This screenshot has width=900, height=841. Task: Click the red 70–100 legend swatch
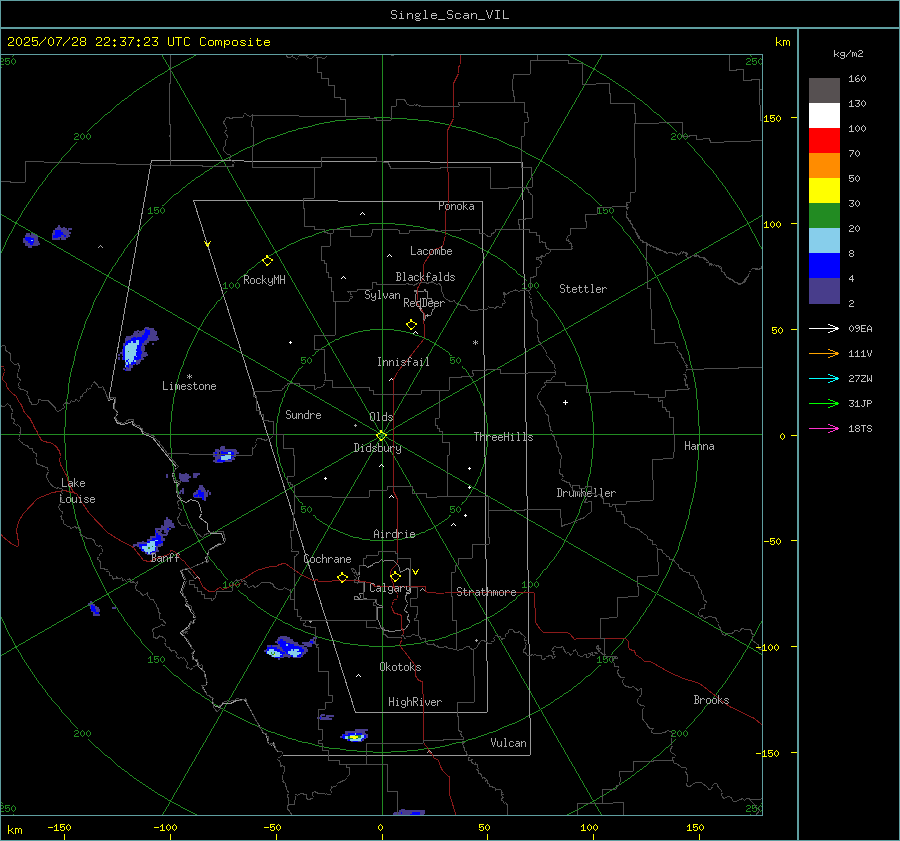click(x=824, y=141)
